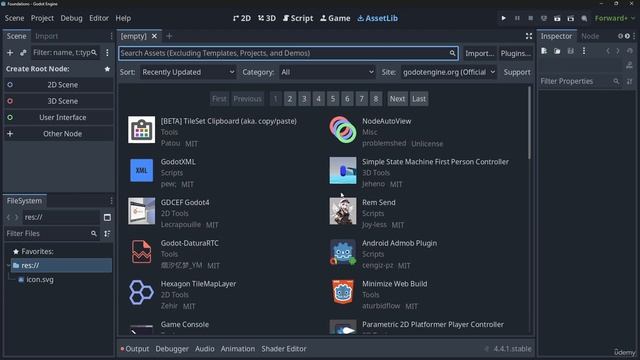Image resolution: width=640 pixels, height=360 pixels.
Task: Switch to the 2D workspace
Action: tap(242, 18)
